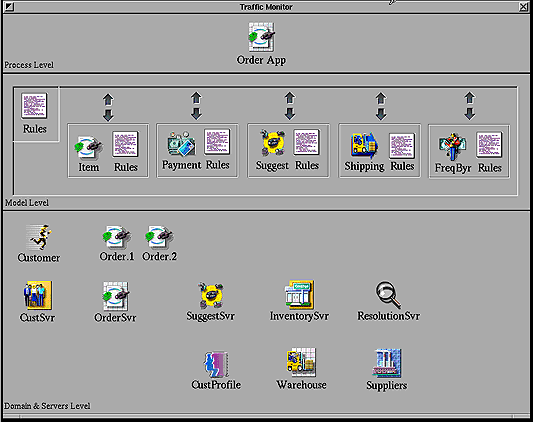Click the FreqByr model icon
Screen dimensions: 533x422
452,147
